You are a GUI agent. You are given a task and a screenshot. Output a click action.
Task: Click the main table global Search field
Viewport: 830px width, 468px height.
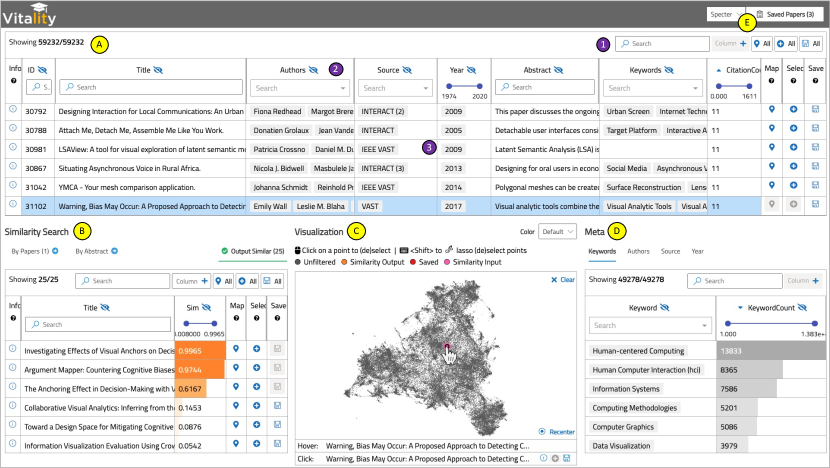click(x=662, y=43)
